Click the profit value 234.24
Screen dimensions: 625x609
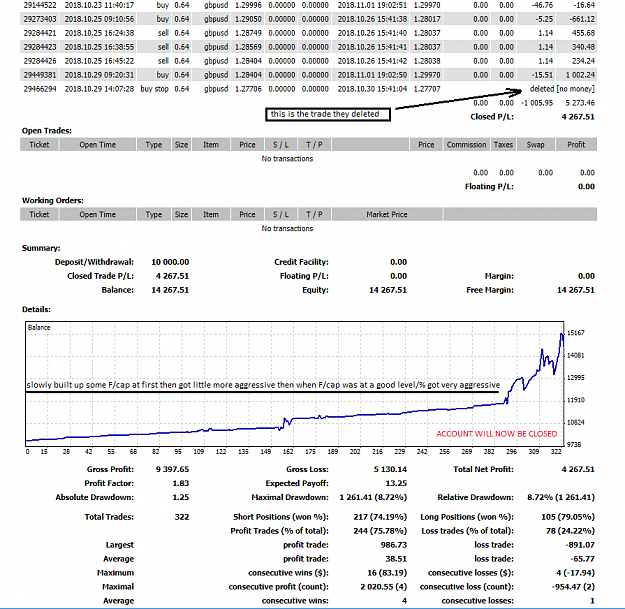(583, 61)
